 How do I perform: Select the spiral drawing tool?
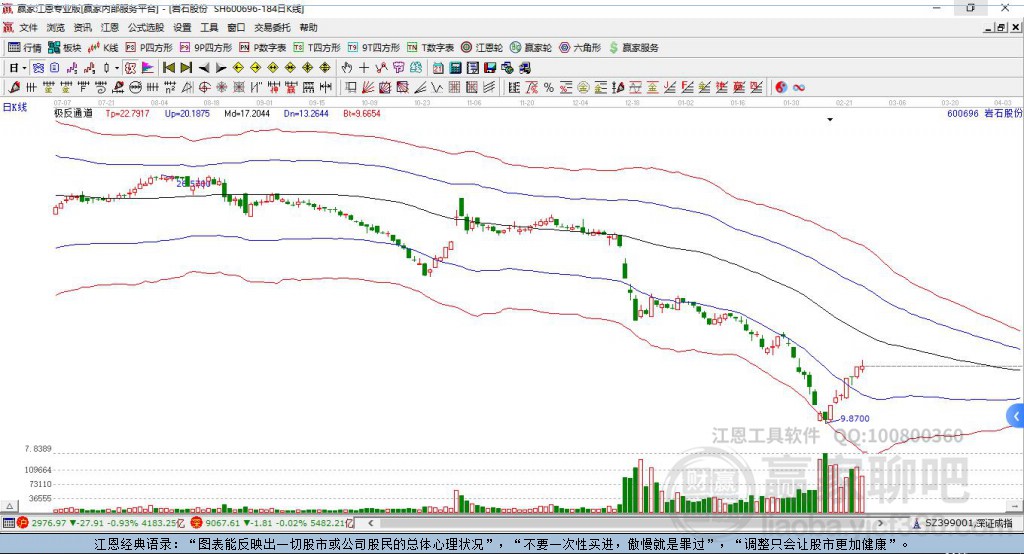click(101, 87)
